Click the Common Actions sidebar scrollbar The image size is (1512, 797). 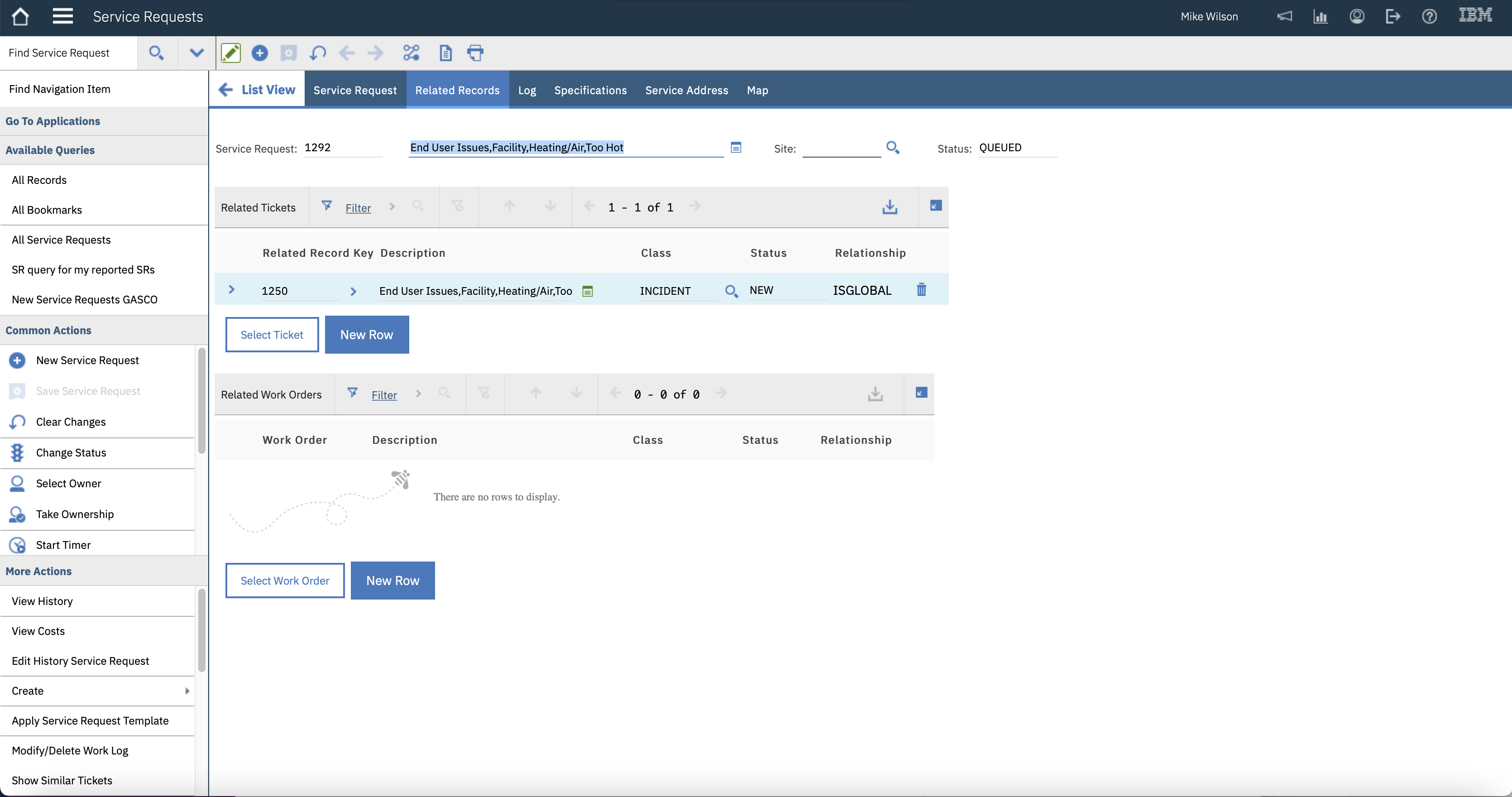coord(201,401)
